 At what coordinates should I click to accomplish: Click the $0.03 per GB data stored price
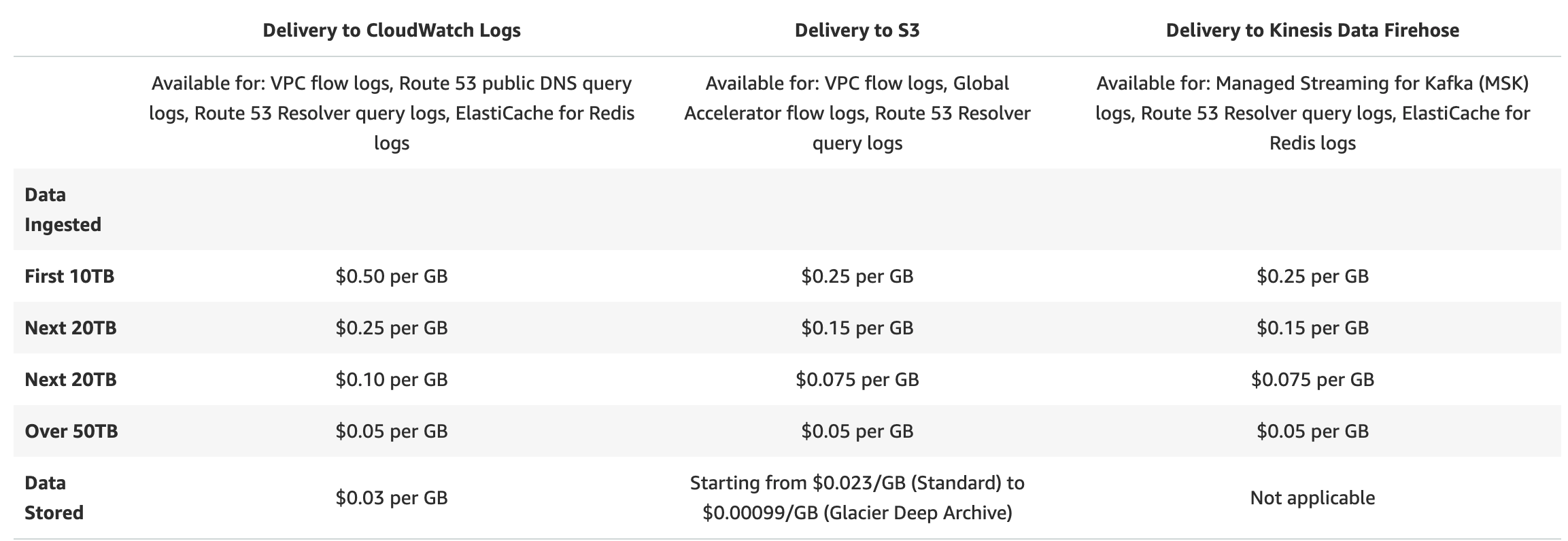point(392,498)
